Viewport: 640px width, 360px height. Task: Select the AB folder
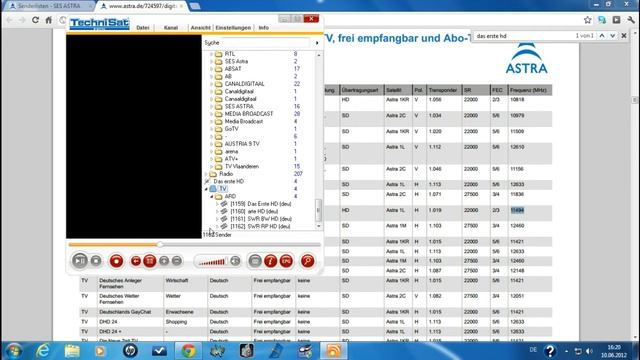pos(228,76)
